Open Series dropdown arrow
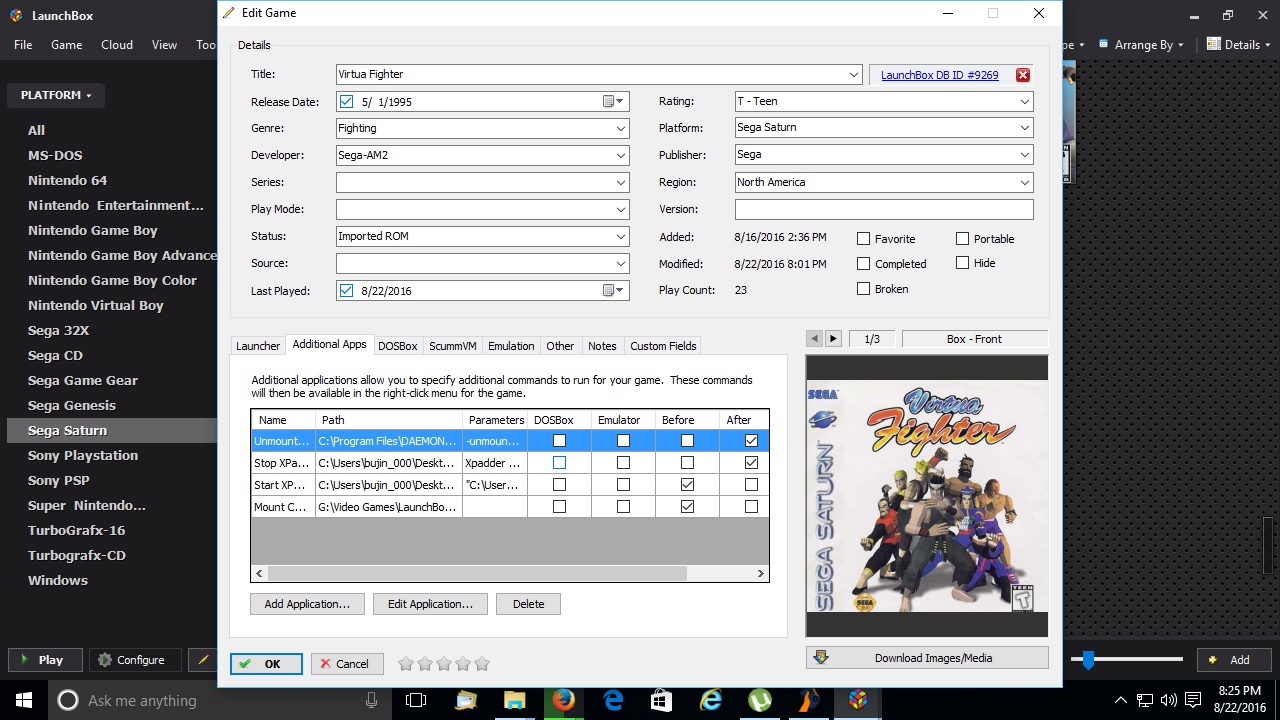The image size is (1280, 720). coord(621,182)
